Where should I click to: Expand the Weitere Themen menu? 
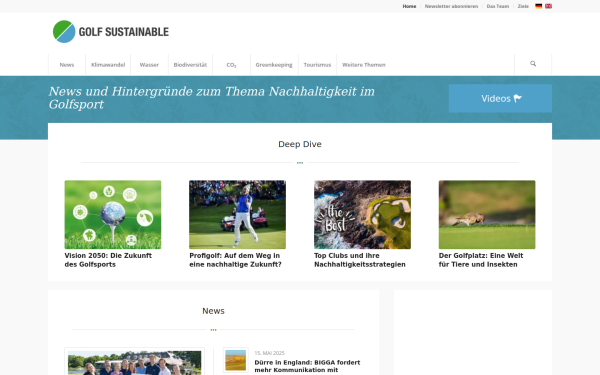[x=364, y=65]
